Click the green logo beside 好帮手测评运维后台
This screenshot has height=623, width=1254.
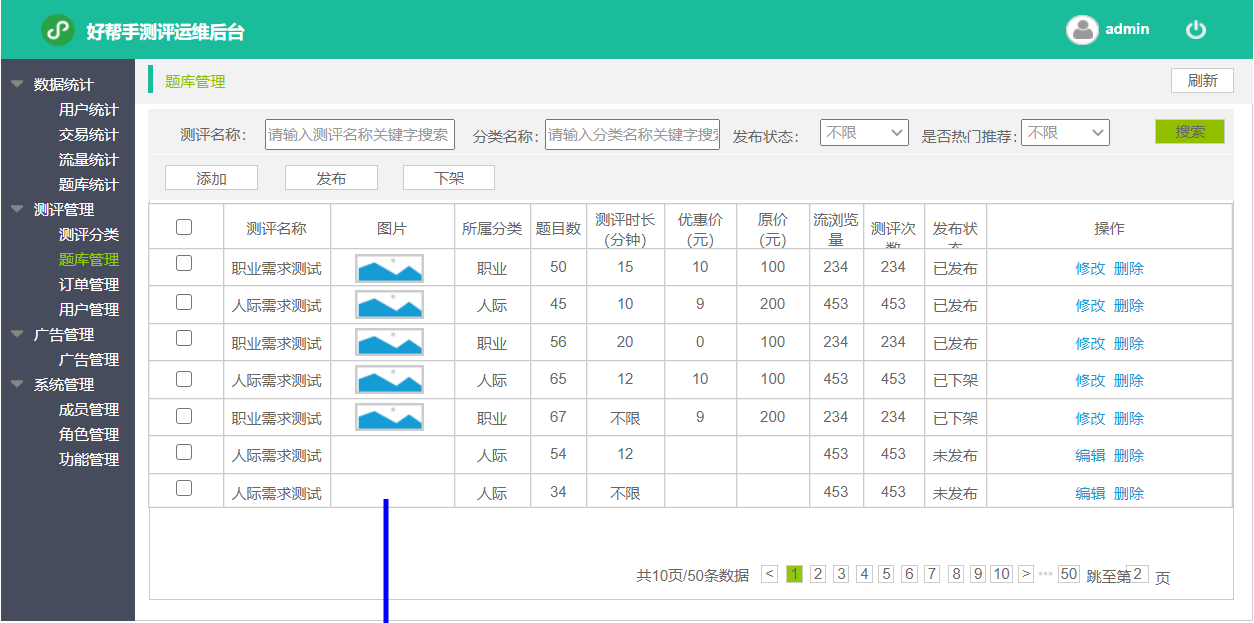pos(58,30)
